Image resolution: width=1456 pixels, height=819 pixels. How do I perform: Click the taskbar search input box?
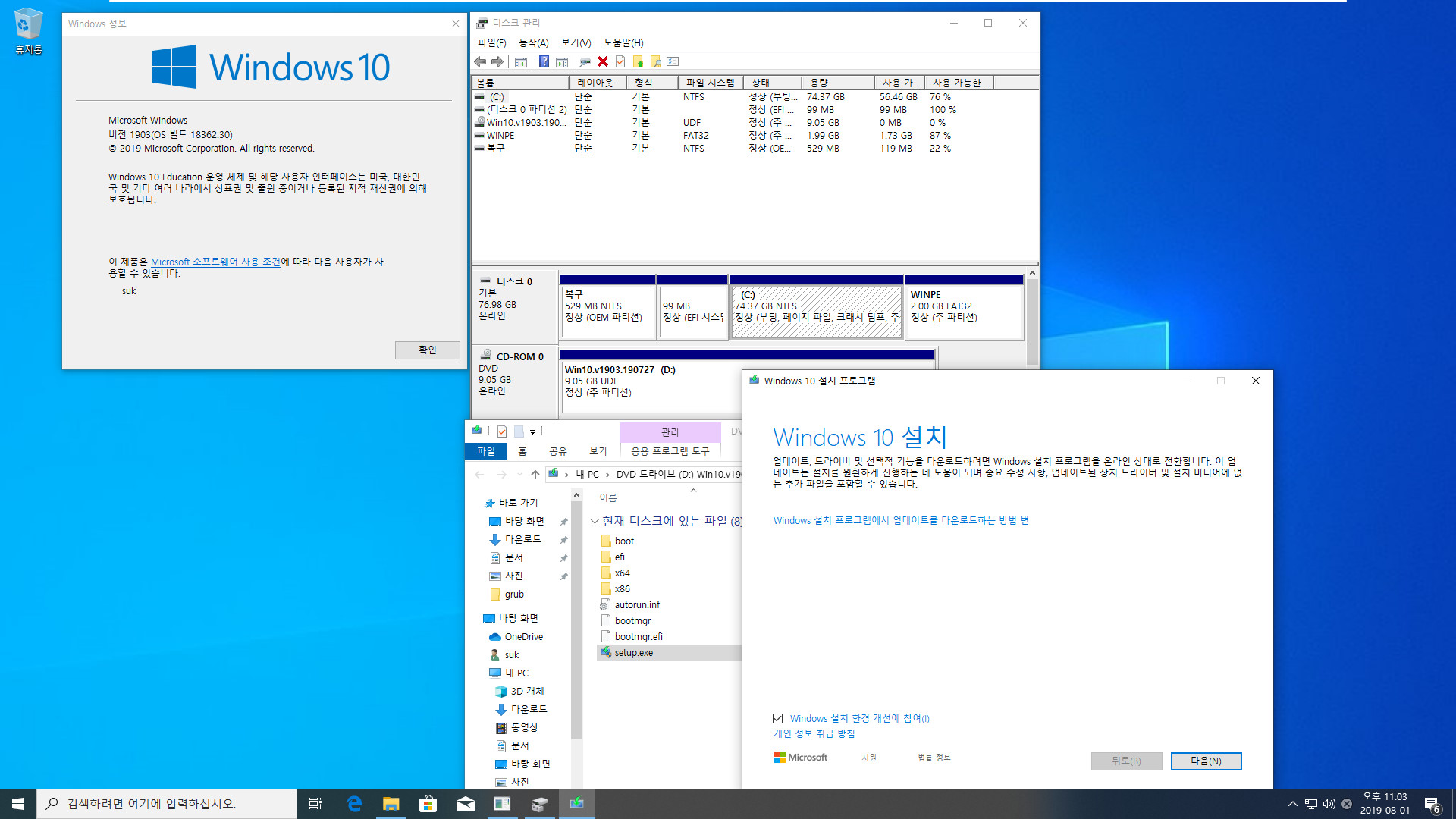pos(167,804)
